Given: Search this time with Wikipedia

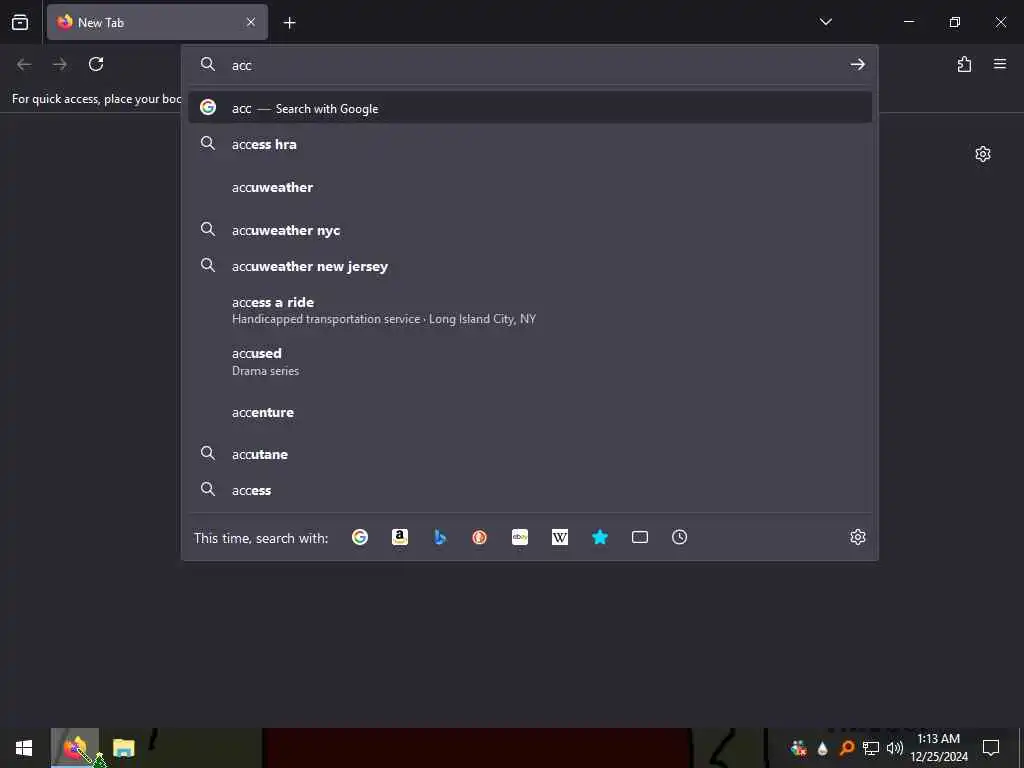Looking at the screenshot, I should coord(560,537).
